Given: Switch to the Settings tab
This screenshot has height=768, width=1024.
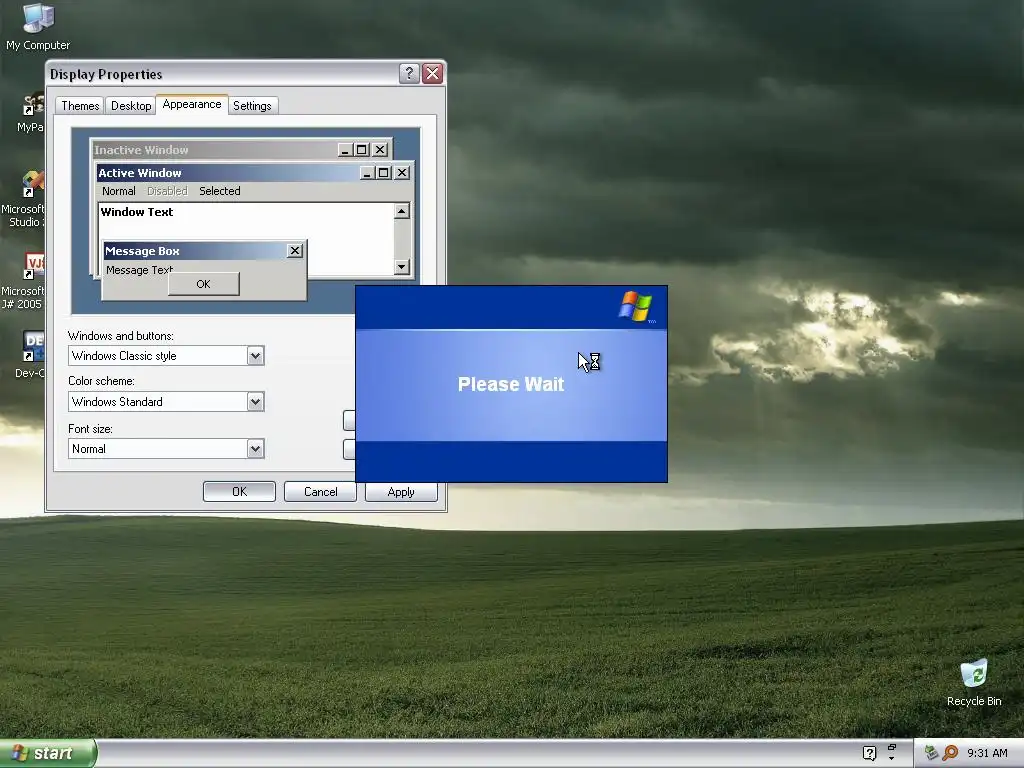Looking at the screenshot, I should 252,106.
